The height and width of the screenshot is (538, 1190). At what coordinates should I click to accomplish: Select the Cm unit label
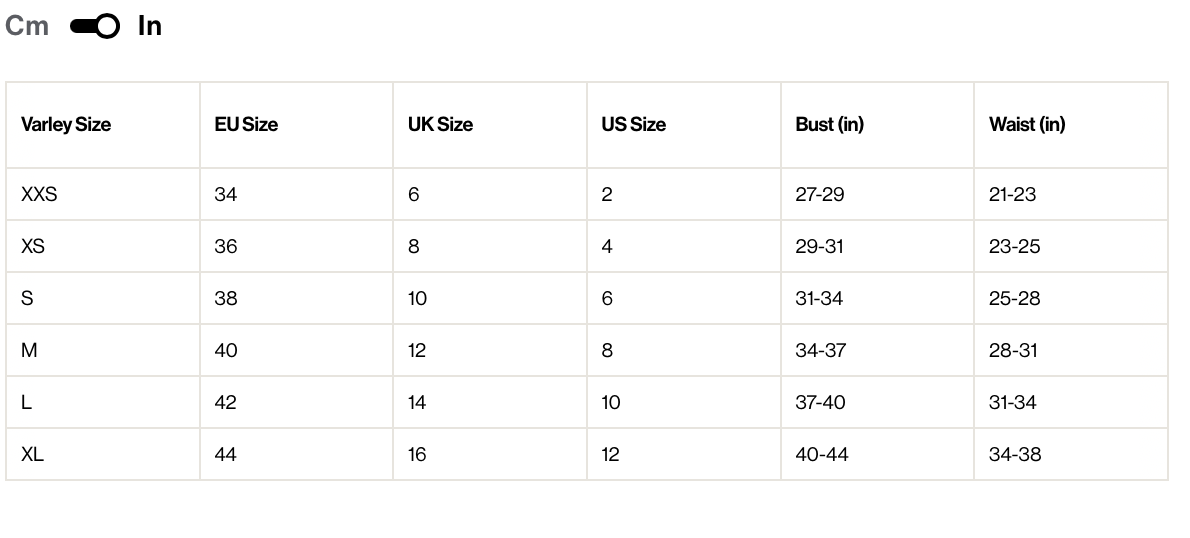(x=27, y=26)
